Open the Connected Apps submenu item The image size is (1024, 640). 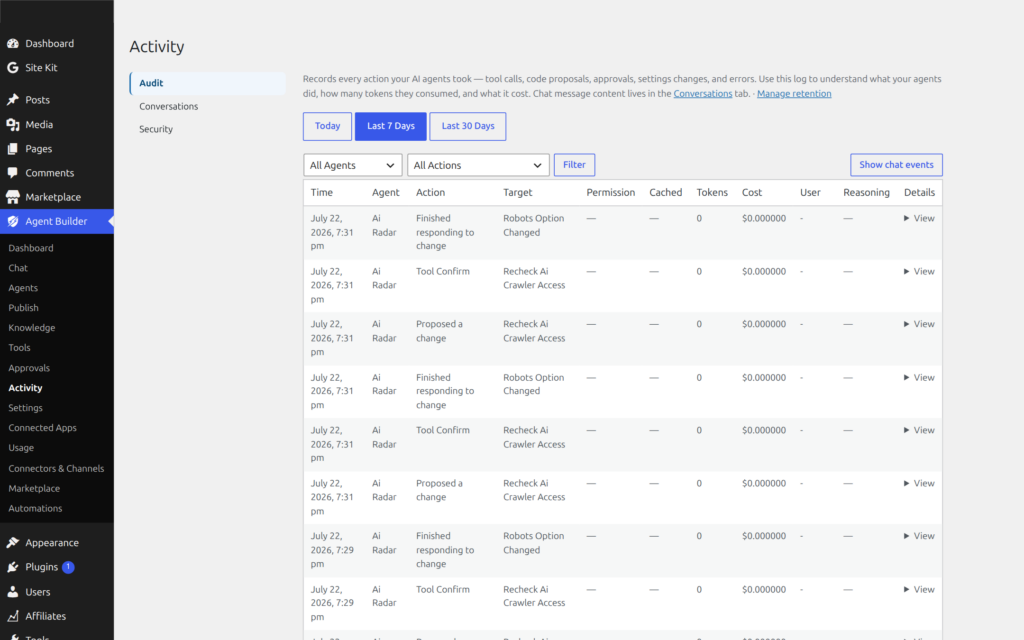click(42, 428)
